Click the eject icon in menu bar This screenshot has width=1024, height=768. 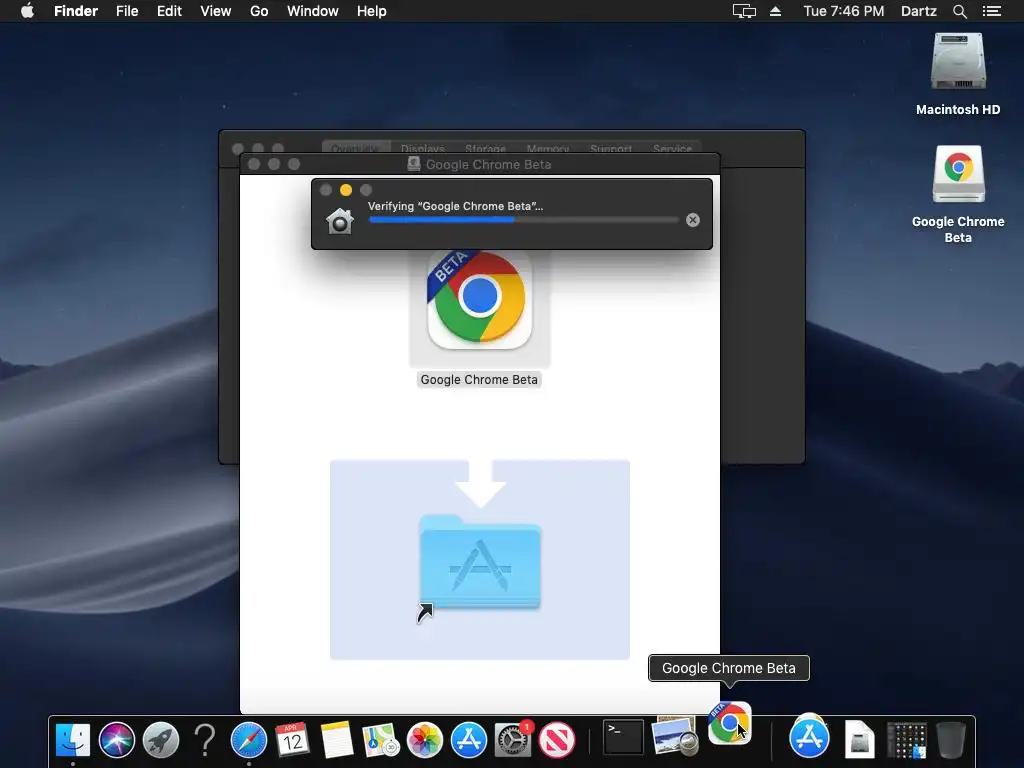click(775, 11)
